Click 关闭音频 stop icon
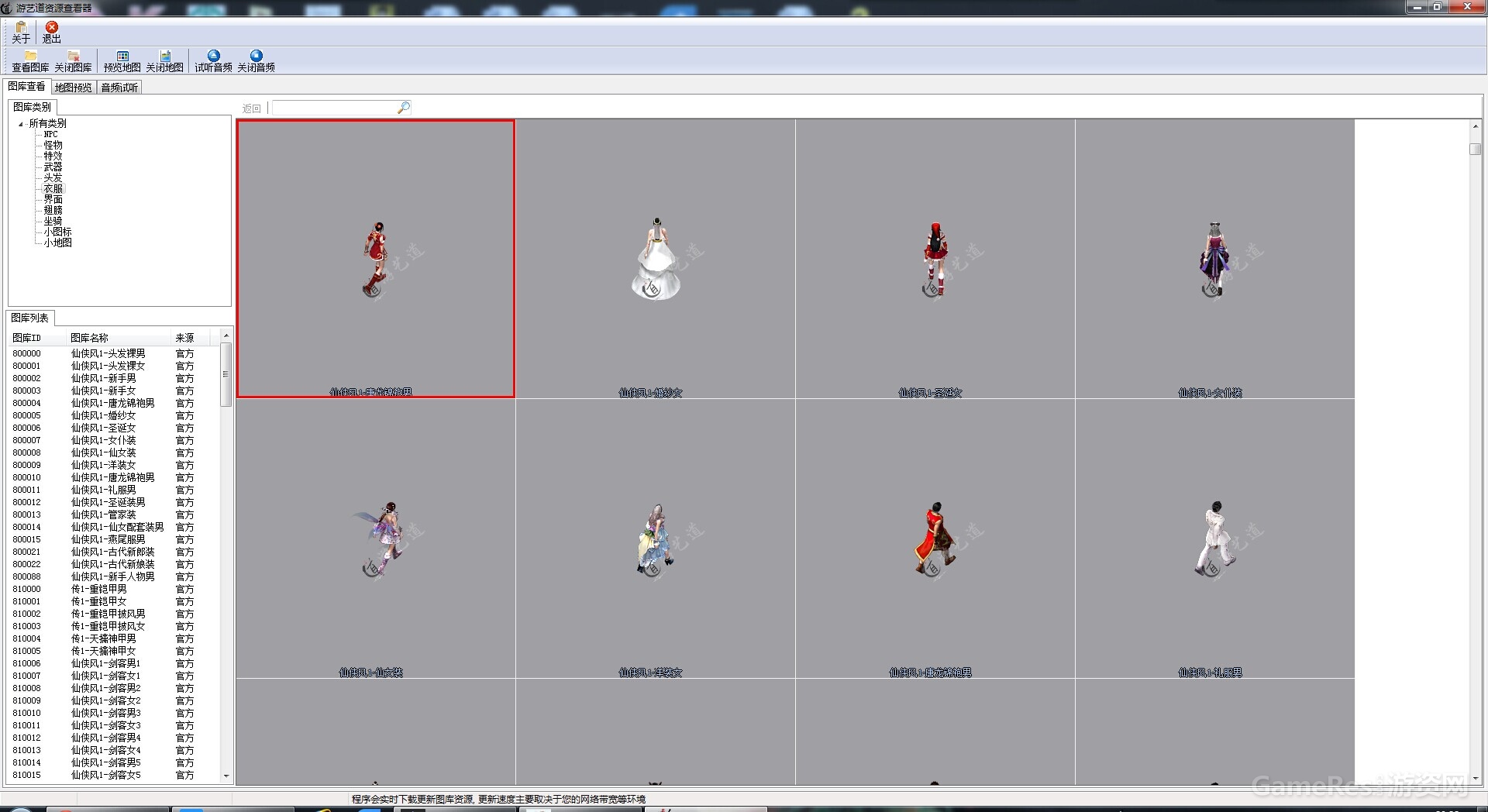The width and height of the screenshot is (1488, 812). [256, 61]
